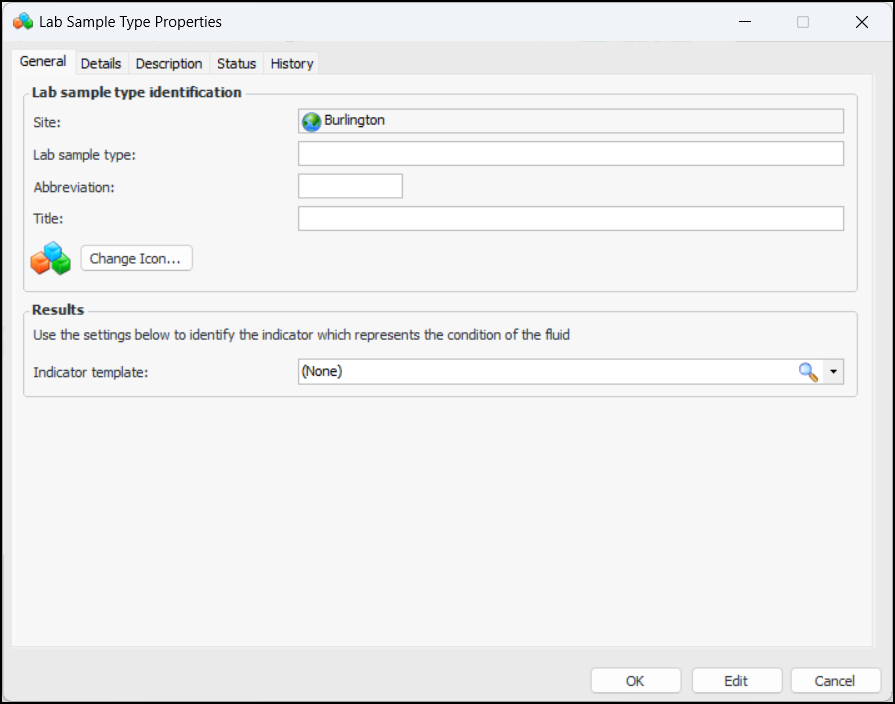
Task: Click the large cubes icon preview
Action: pyautogui.click(x=50, y=258)
